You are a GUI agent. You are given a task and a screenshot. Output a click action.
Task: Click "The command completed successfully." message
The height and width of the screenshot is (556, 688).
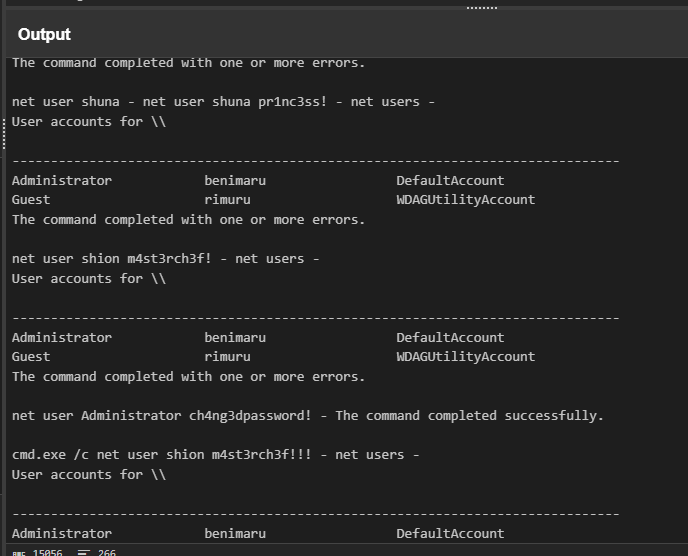(470, 416)
